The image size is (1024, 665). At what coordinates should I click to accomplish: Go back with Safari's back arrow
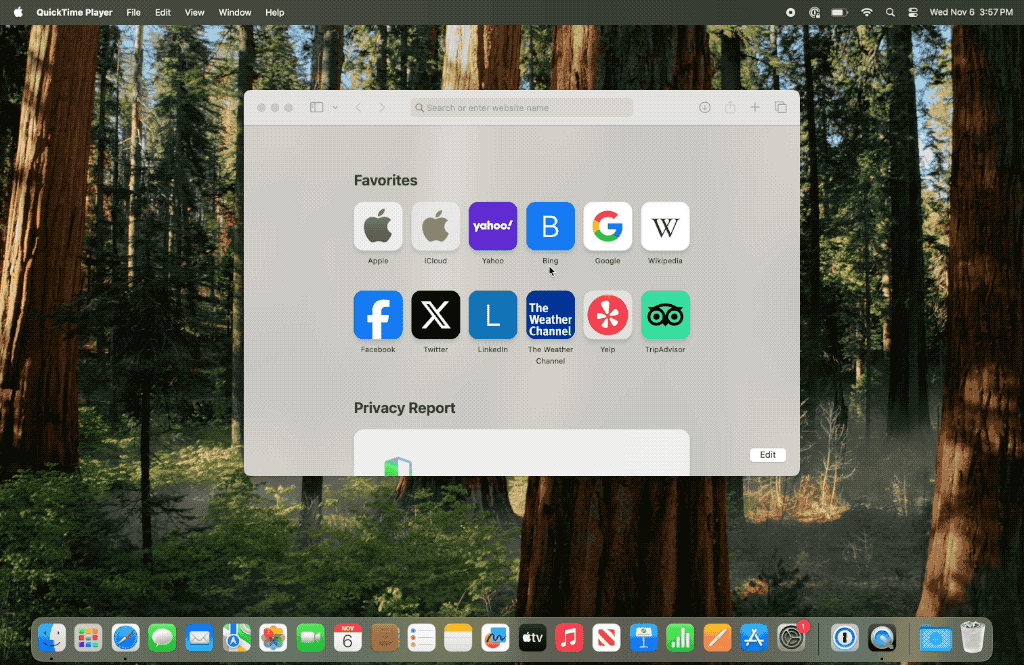click(358, 107)
